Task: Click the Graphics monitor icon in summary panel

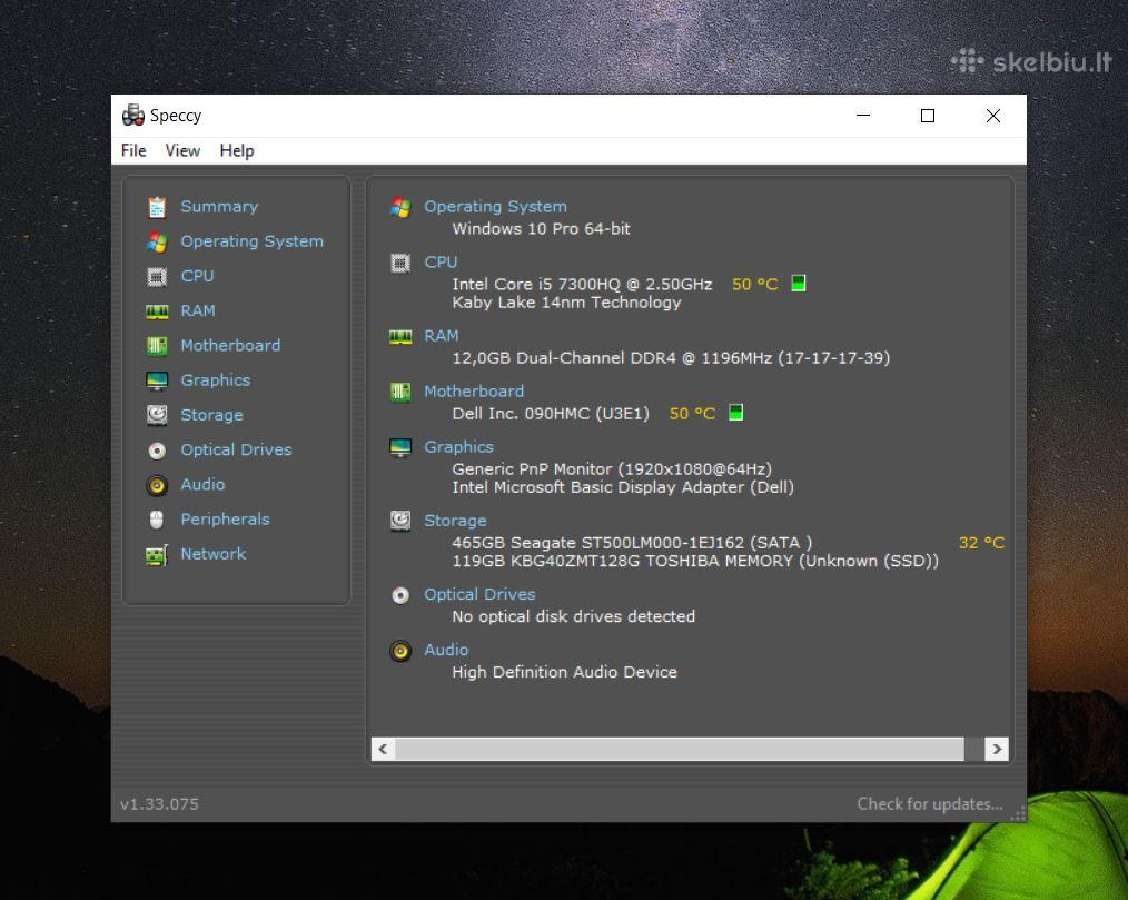Action: tap(400, 447)
